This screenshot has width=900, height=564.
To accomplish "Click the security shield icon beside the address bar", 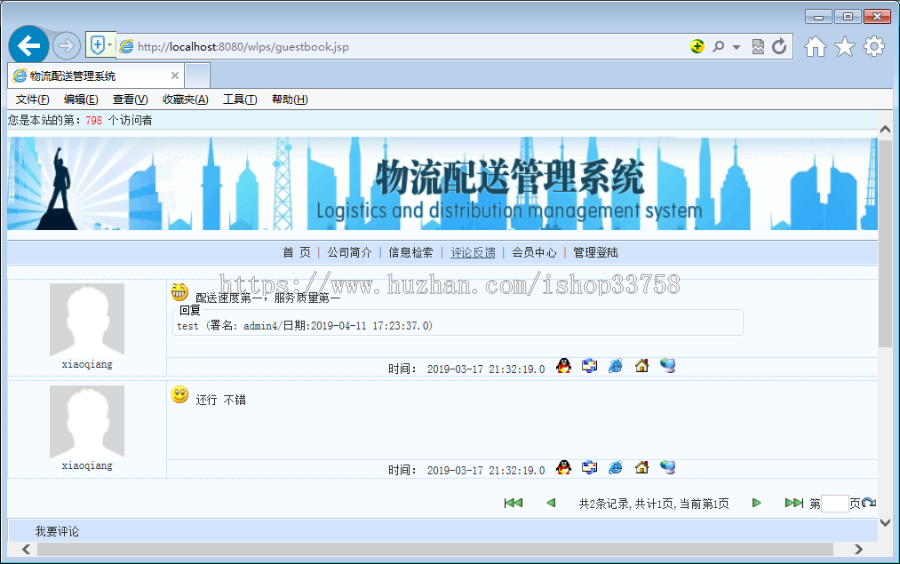I will (98, 45).
